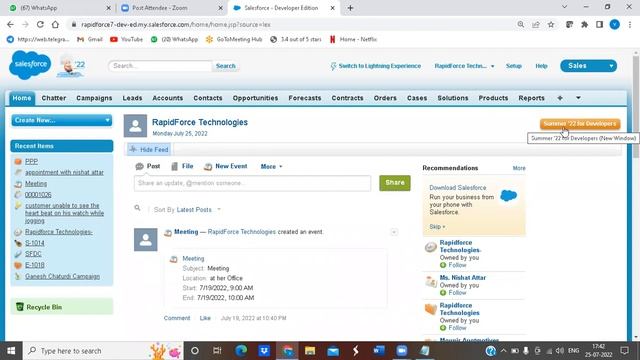Toggle Hide Feed

coord(149,150)
